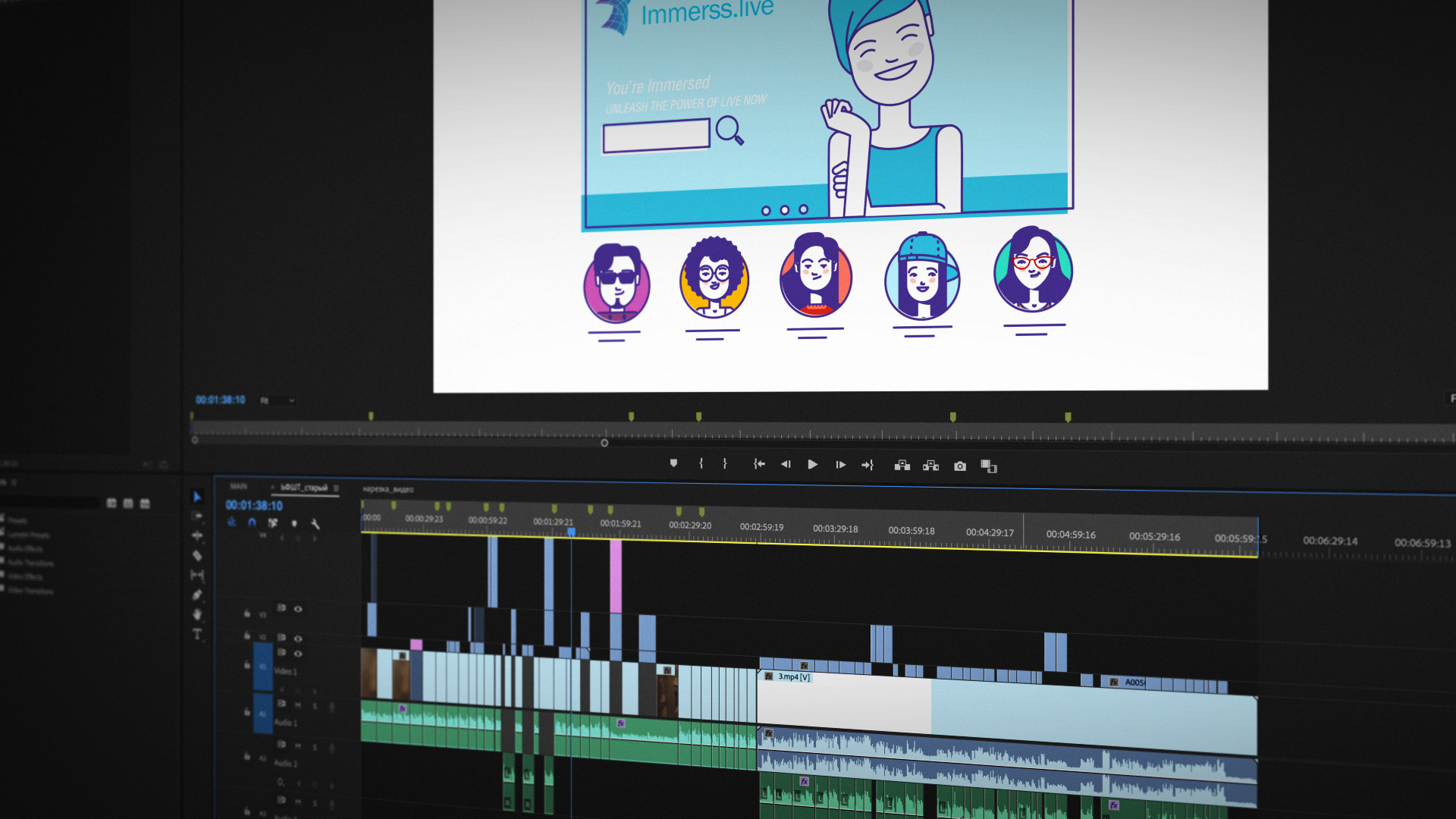The height and width of the screenshot is (819, 1456).
Task: Open timeline display settings wrench
Action: (315, 523)
